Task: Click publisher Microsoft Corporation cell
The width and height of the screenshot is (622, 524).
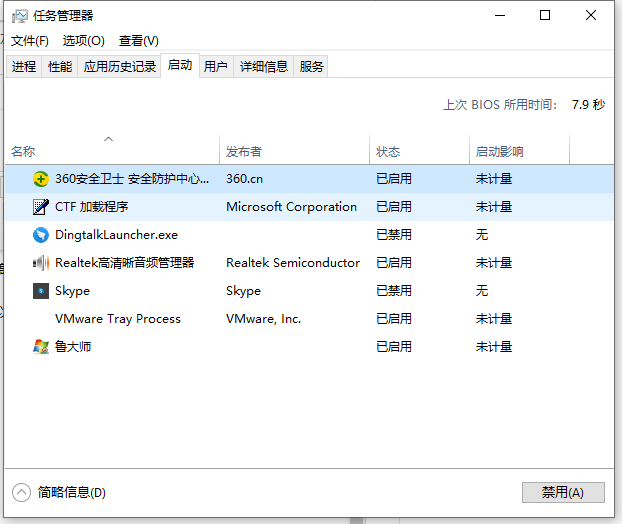Action: click(x=291, y=207)
